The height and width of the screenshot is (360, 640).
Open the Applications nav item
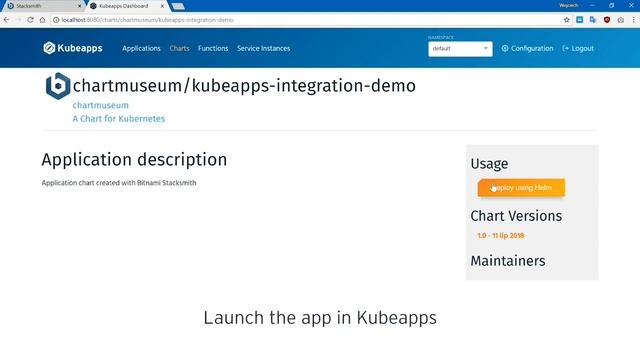pos(141,48)
